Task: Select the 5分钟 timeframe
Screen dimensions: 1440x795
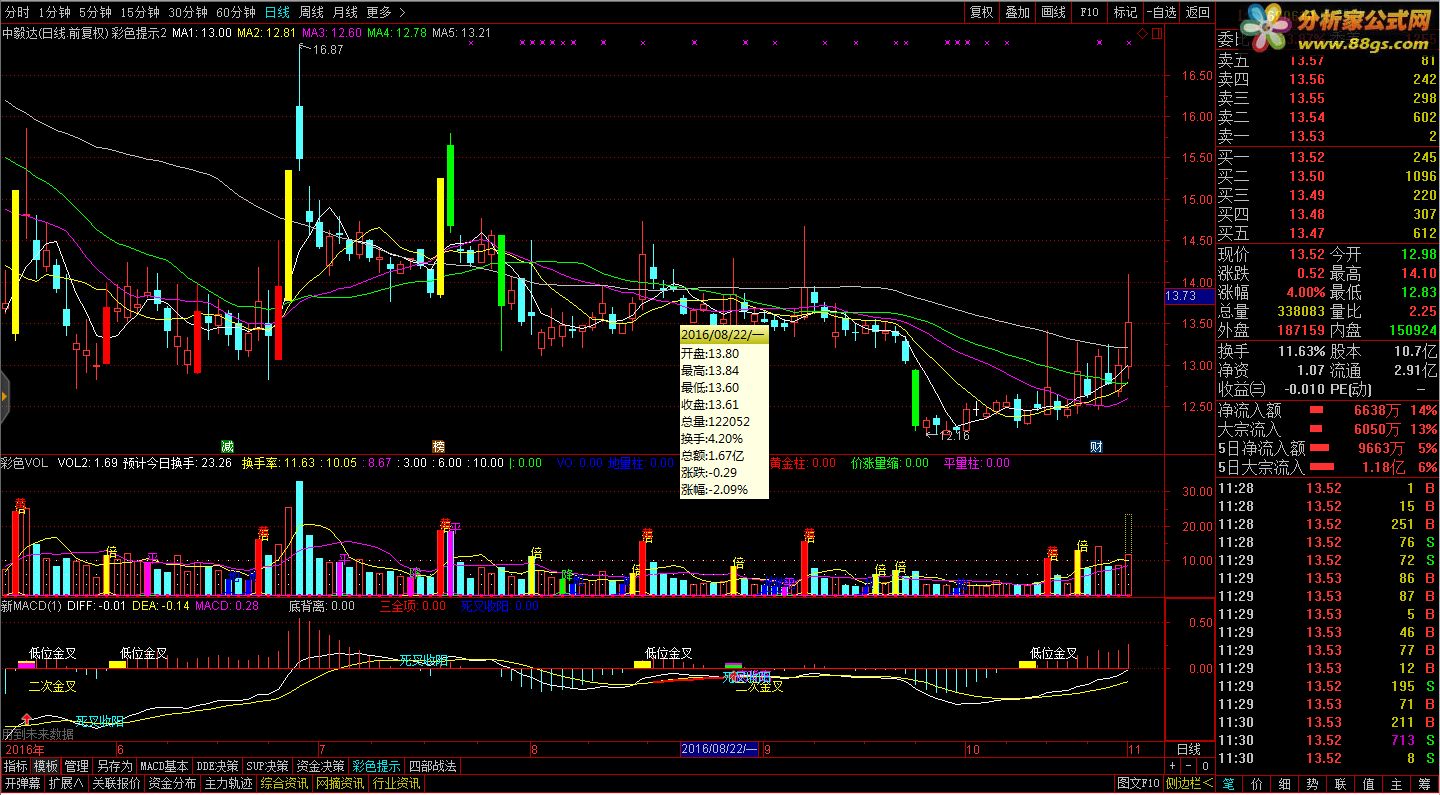Action: [95, 13]
